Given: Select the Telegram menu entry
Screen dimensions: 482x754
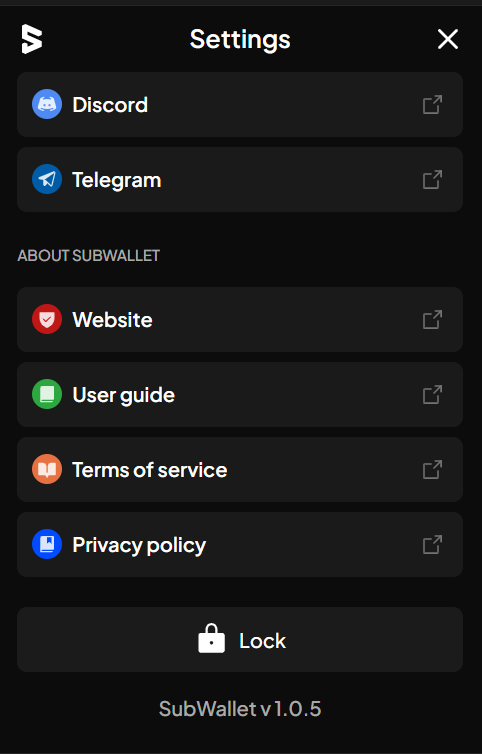Looking at the screenshot, I should click(240, 179).
